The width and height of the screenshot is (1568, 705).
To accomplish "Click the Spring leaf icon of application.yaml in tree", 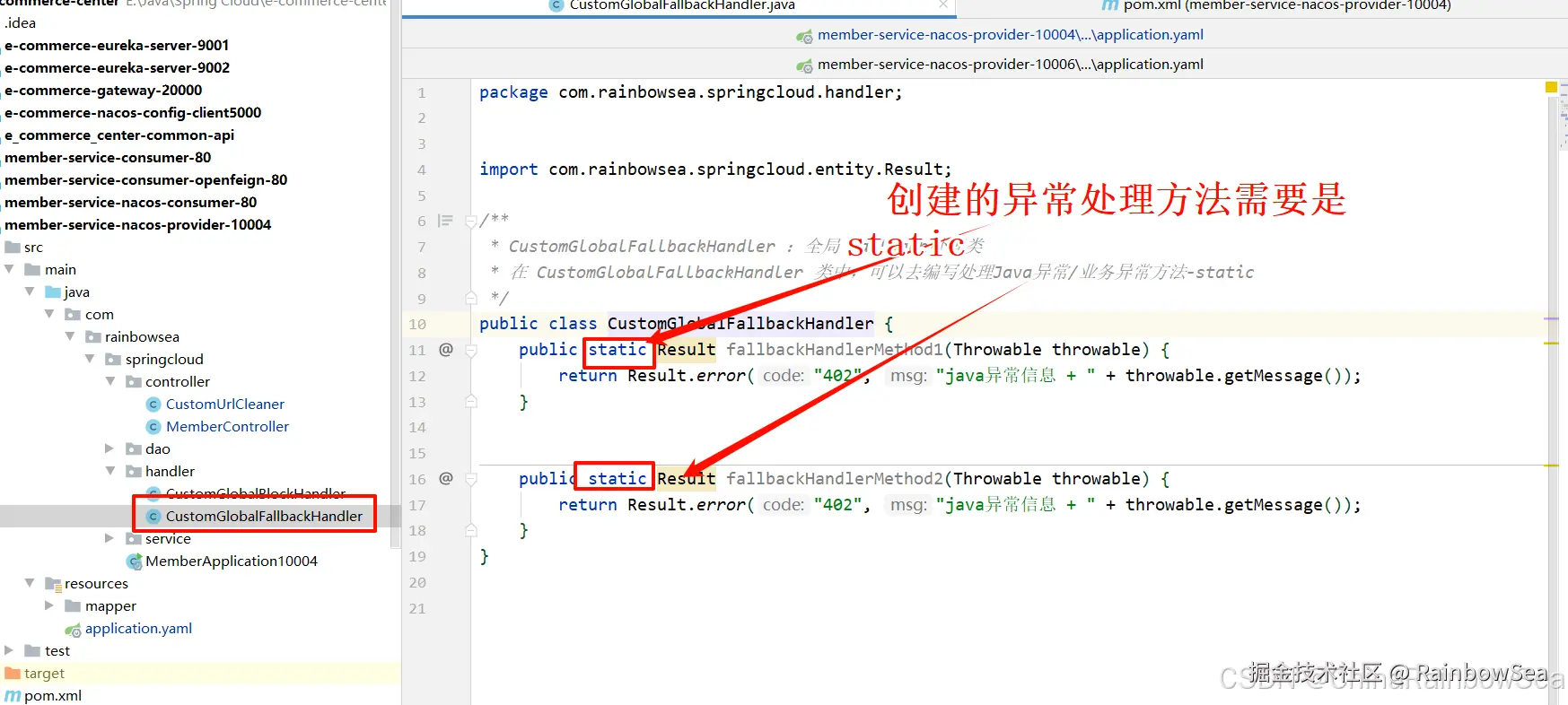I will click(x=74, y=630).
